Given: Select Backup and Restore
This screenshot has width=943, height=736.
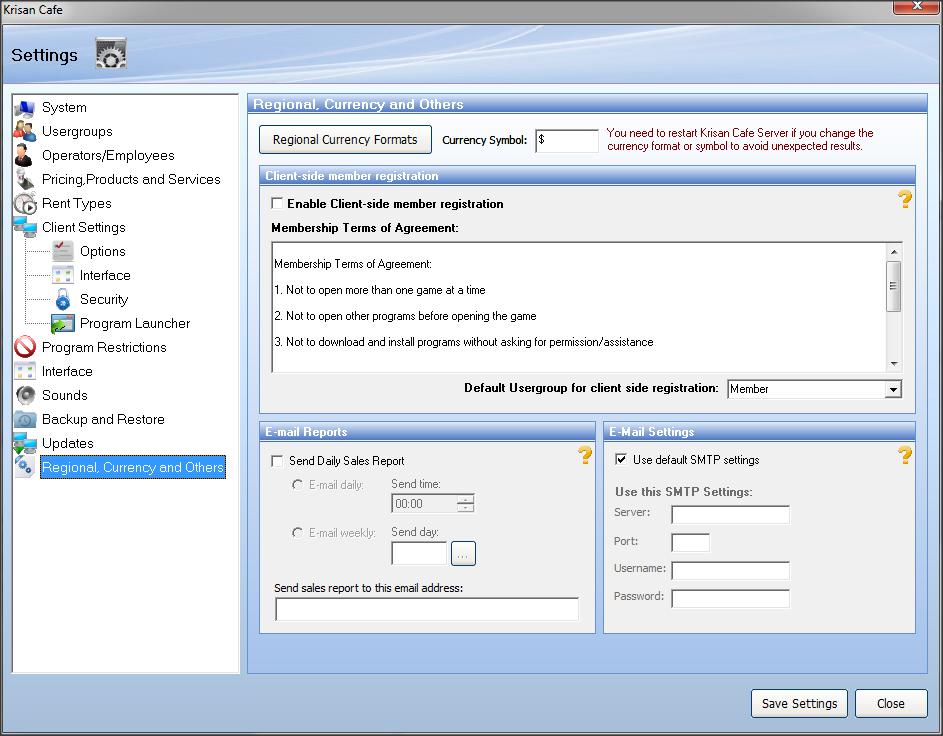Looking at the screenshot, I should click(103, 420).
